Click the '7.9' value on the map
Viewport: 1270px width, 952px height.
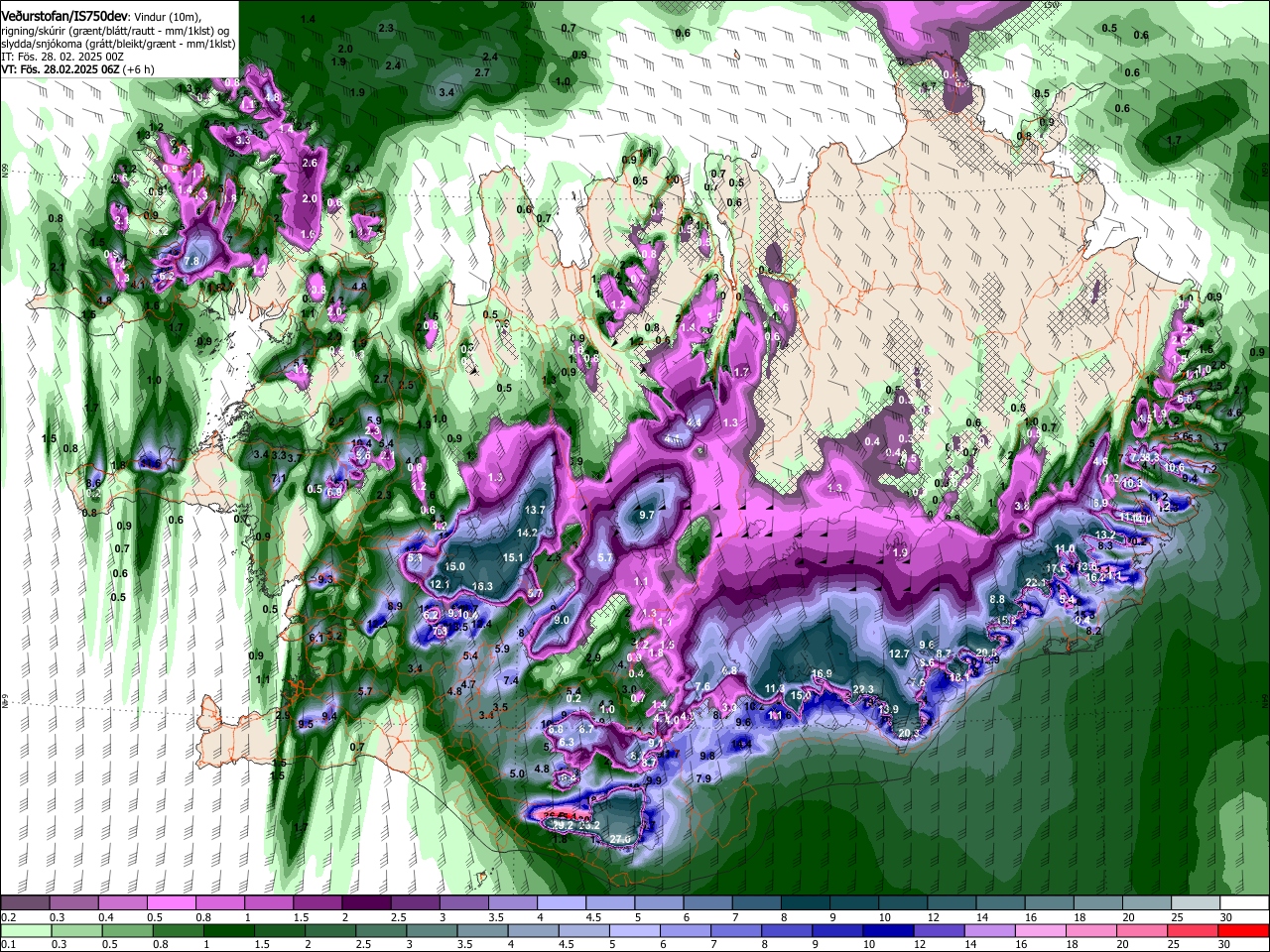coord(703,779)
